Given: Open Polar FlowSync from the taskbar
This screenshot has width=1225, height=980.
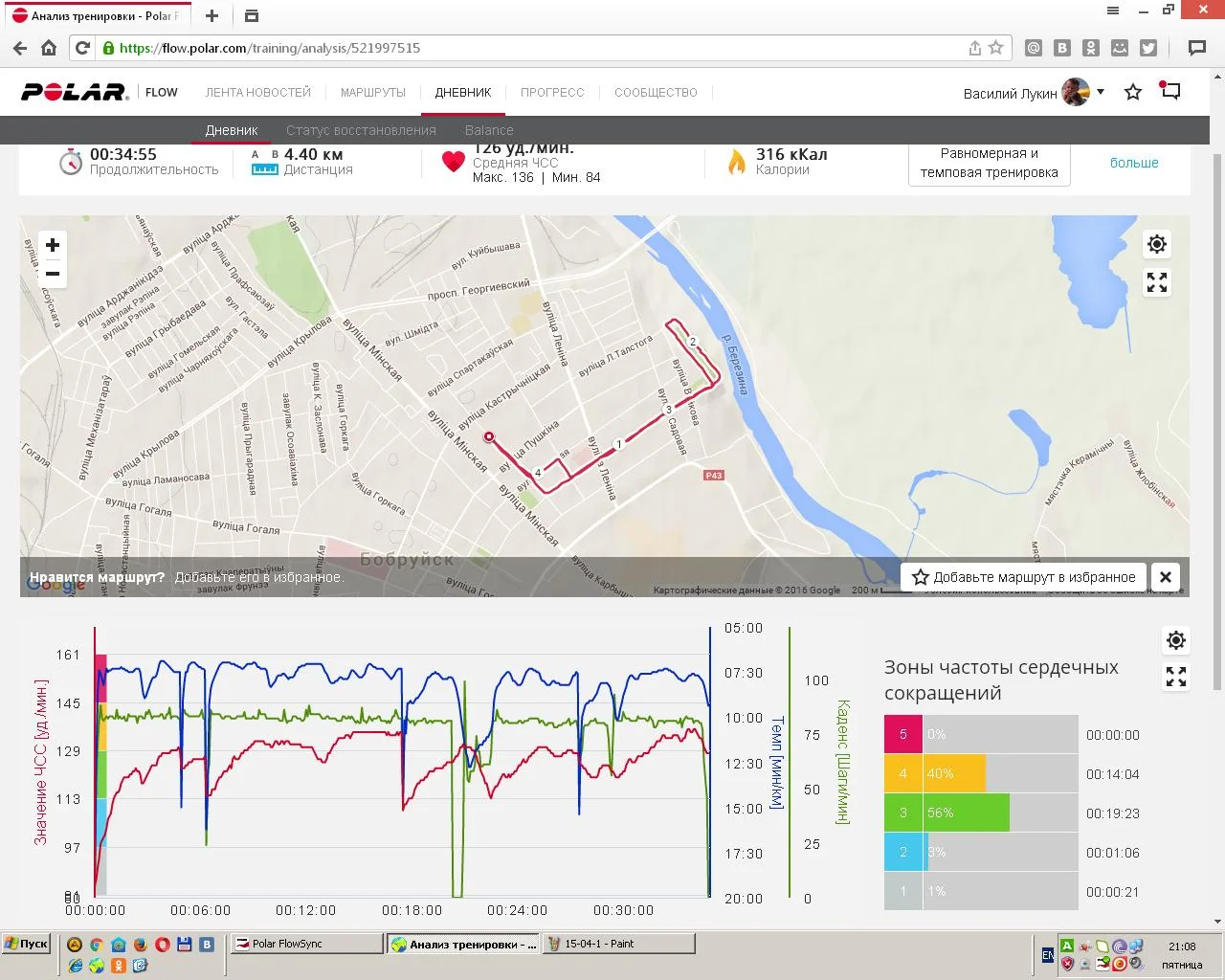Looking at the screenshot, I should coord(306,944).
